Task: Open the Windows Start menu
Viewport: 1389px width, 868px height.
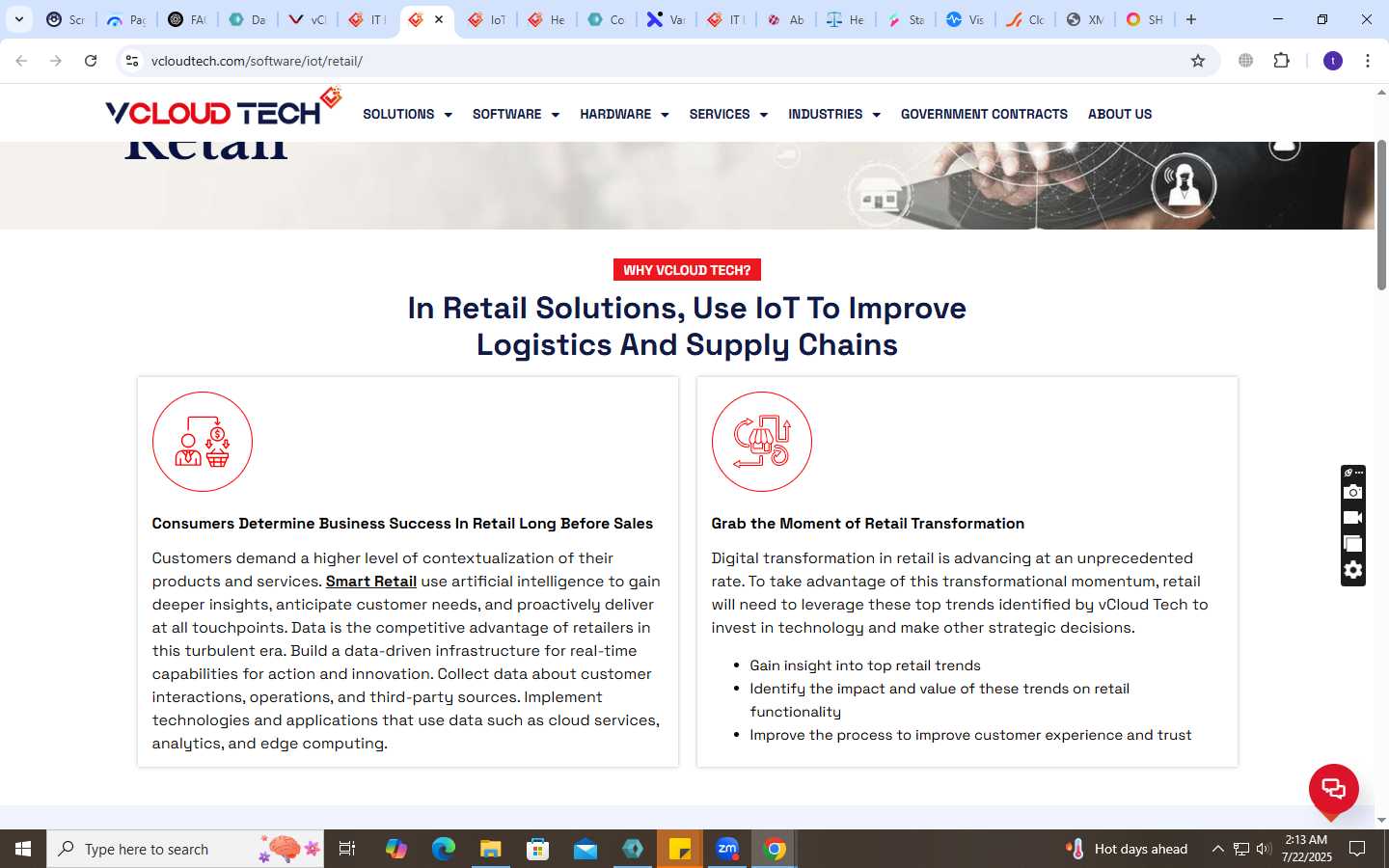Action: [23, 849]
